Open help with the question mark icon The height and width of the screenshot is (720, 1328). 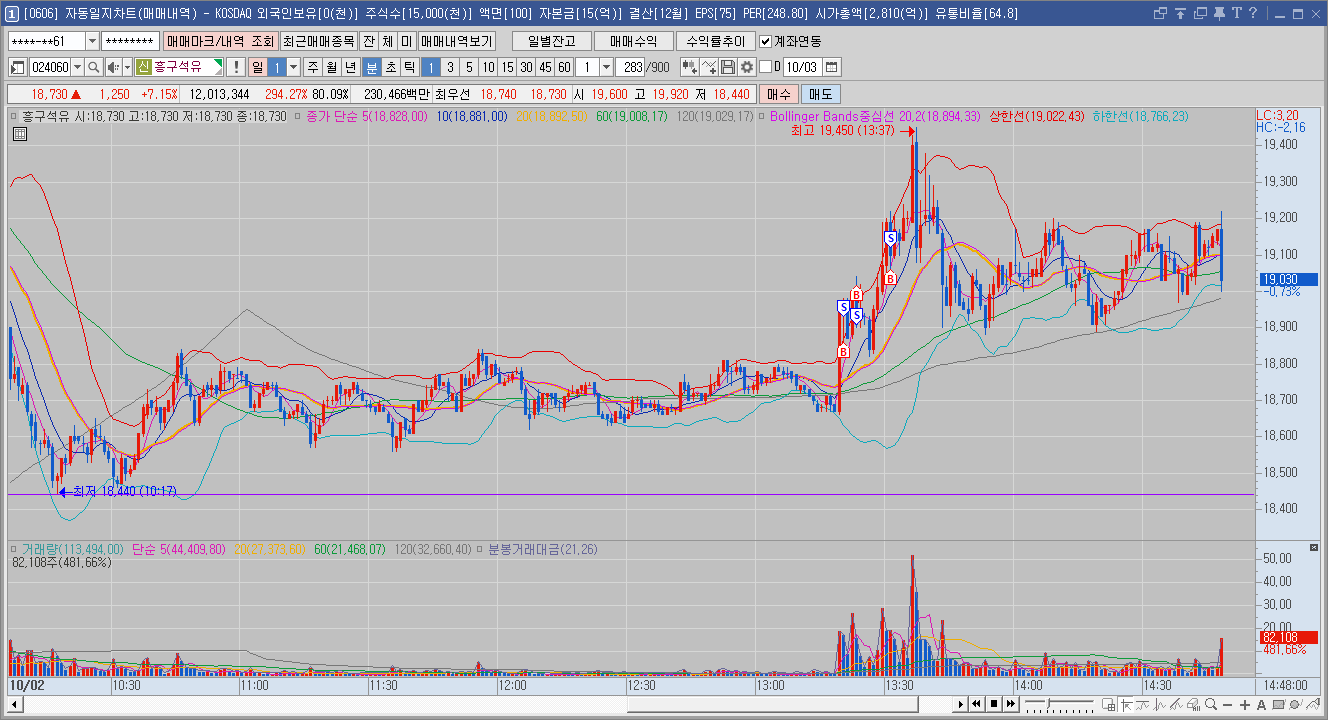1252,13
